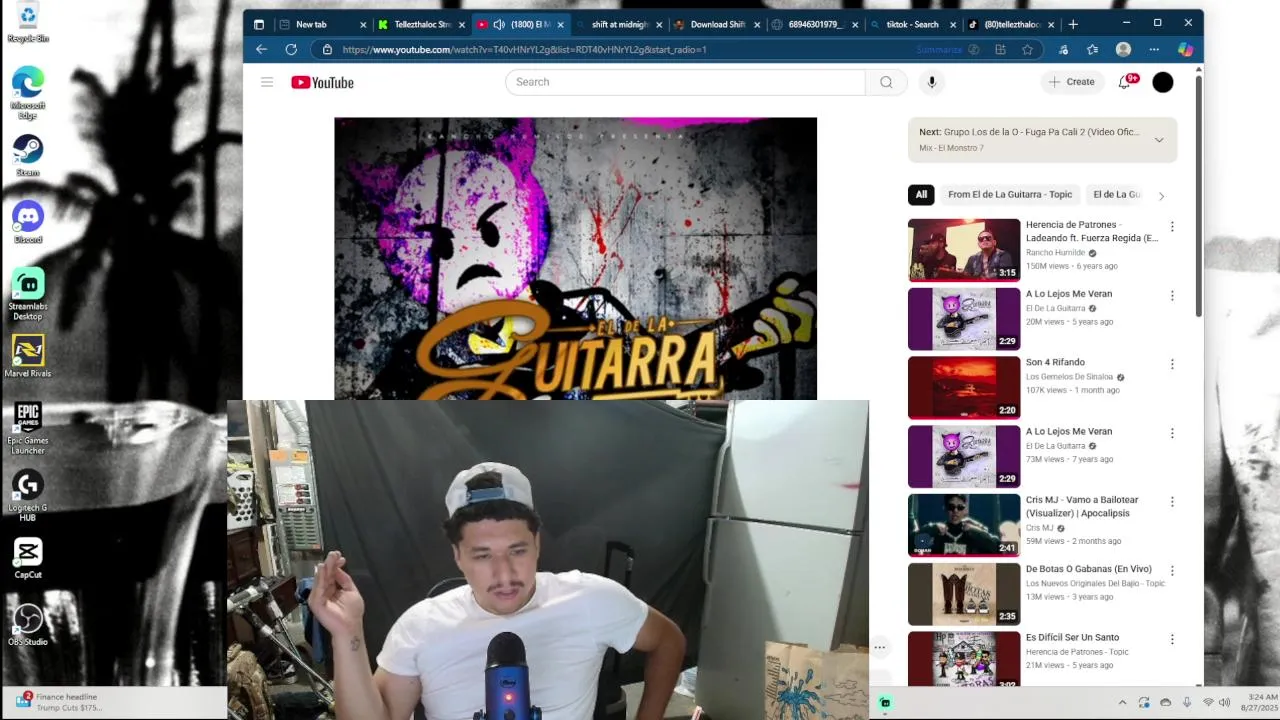
Task: Open a new browser tab
Action: pos(1073,24)
